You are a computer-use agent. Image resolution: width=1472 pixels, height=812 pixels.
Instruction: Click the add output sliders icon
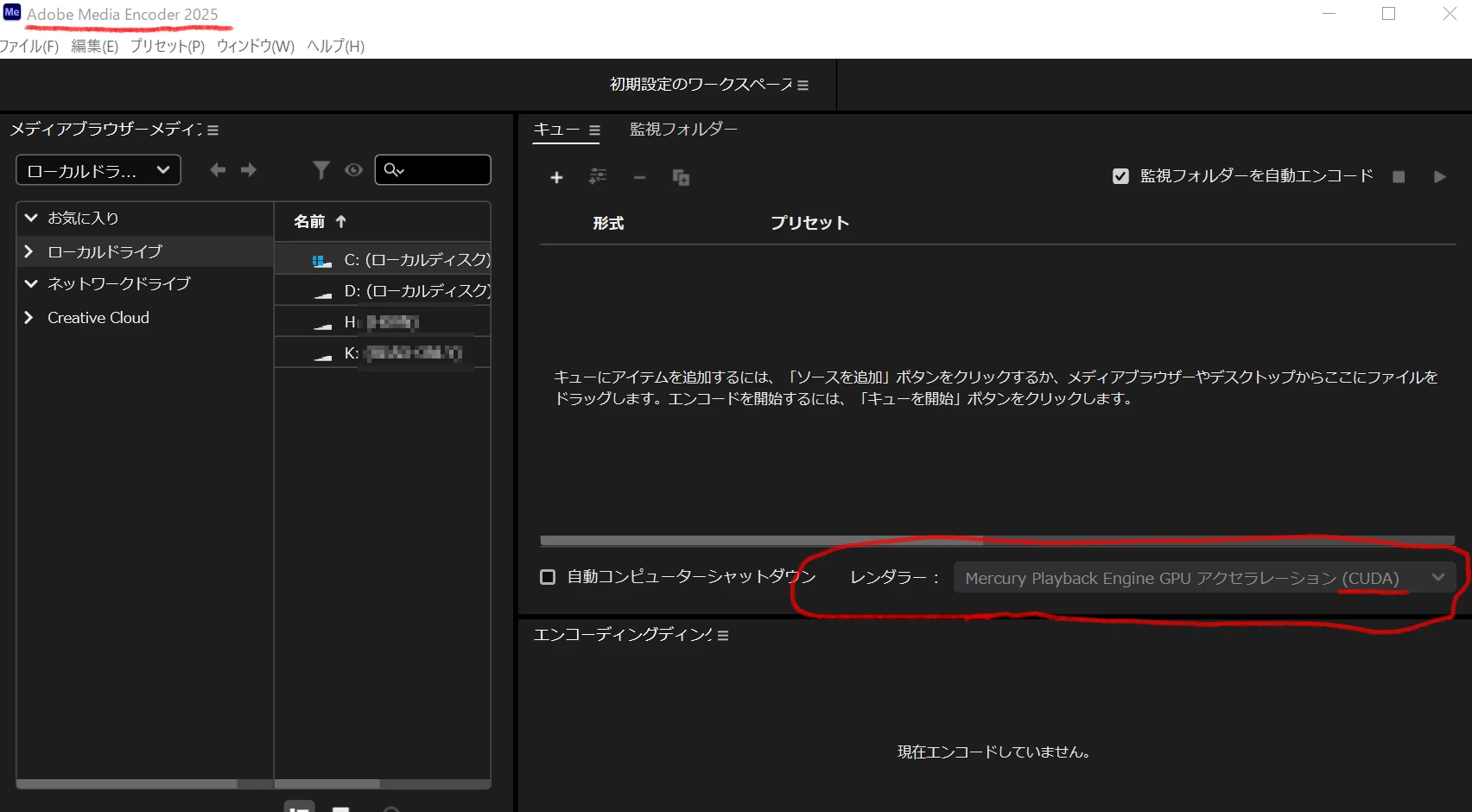point(598,176)
